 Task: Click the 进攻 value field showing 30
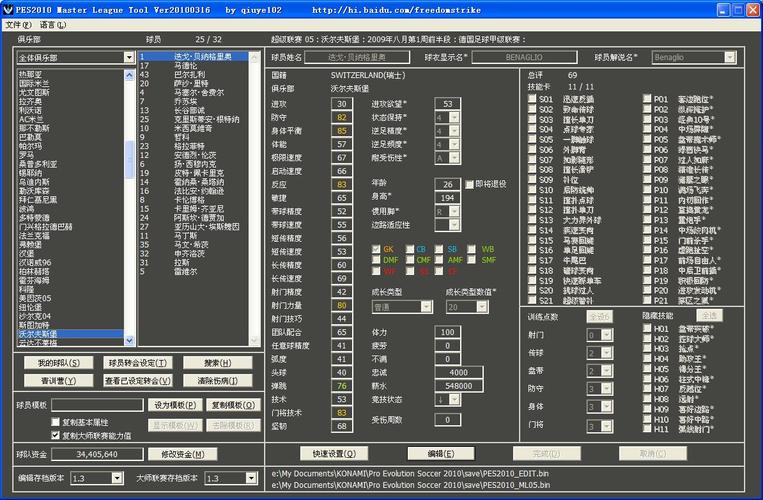tap(342, 104)
